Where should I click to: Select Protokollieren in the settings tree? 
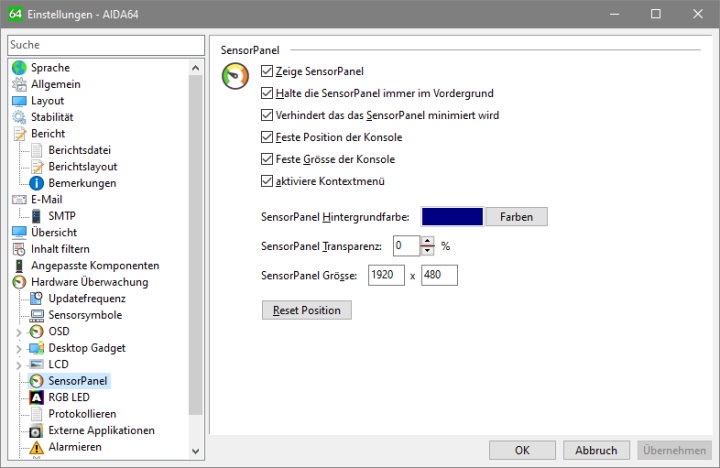pyautogui.click(x=82, y=414)
